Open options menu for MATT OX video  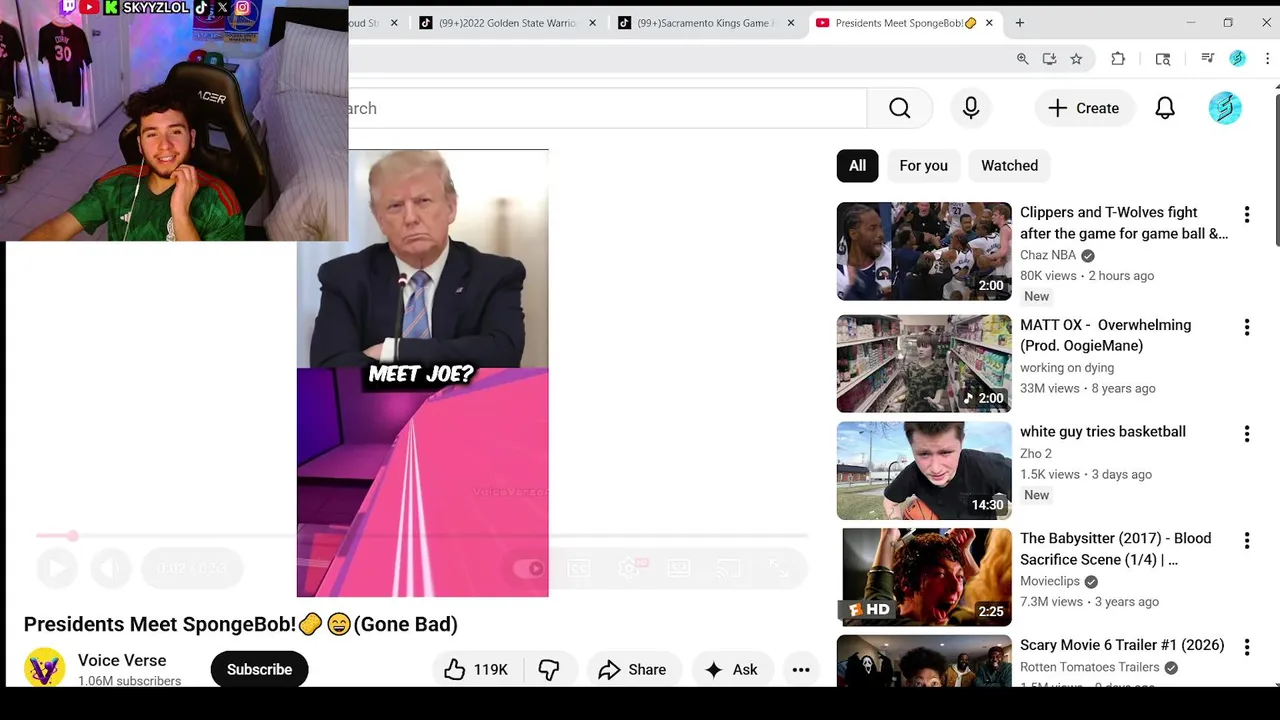(x=1246, y=327)
